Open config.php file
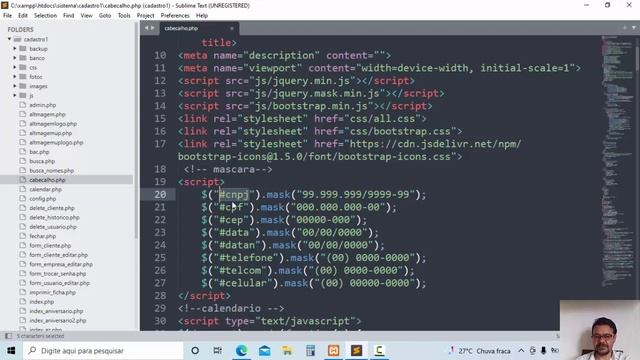 (42, 199)
